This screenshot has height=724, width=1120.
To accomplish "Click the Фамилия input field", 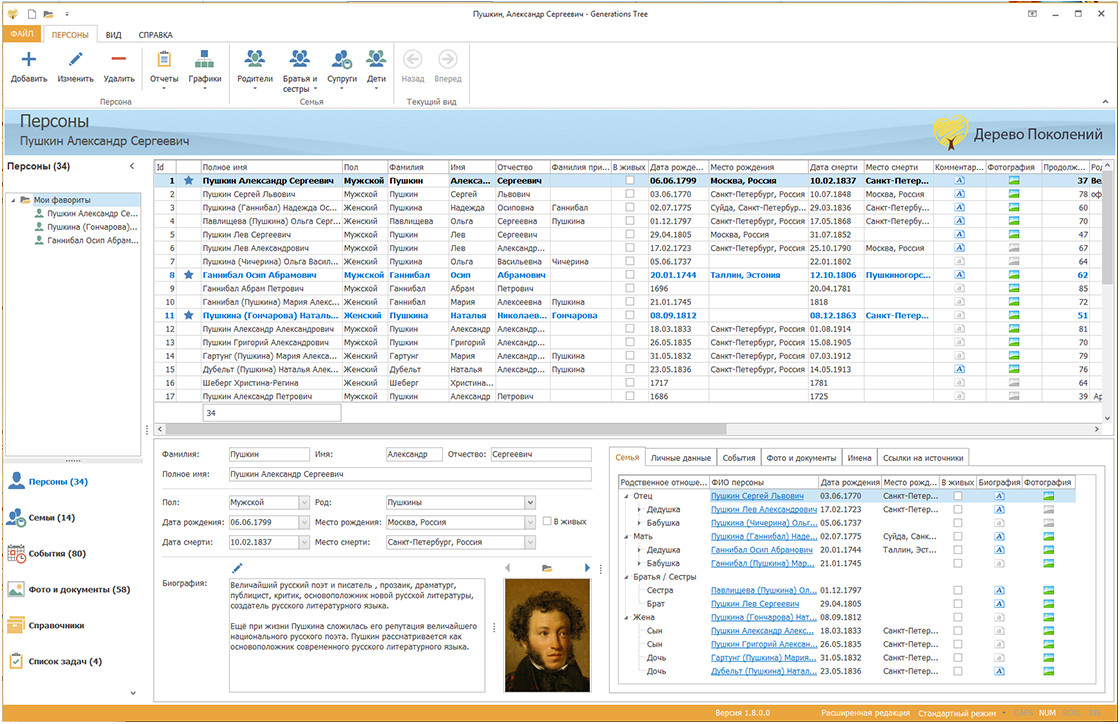I will coord(269,454).
